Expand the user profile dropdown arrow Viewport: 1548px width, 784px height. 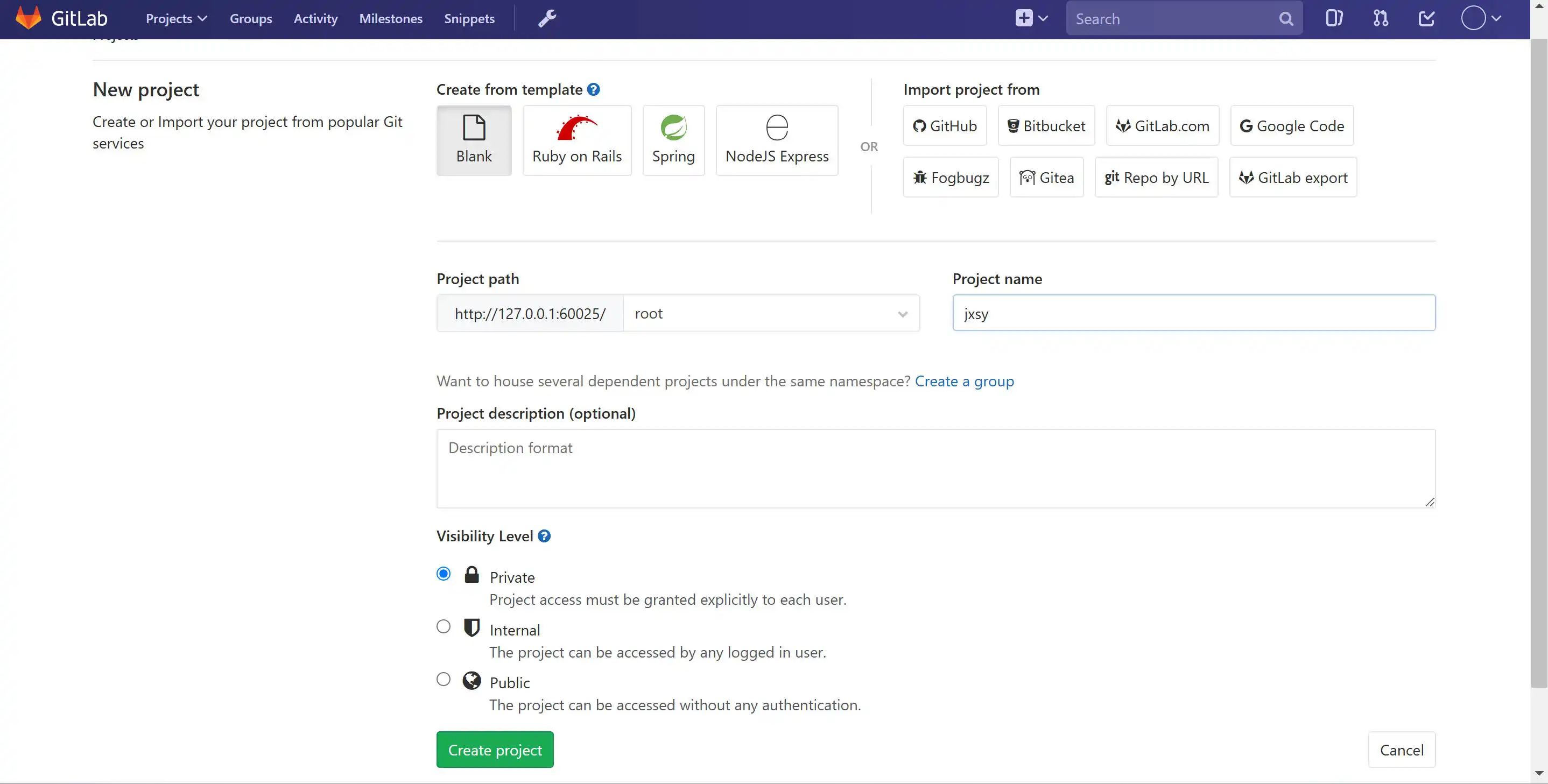[x=1496, y=19]
